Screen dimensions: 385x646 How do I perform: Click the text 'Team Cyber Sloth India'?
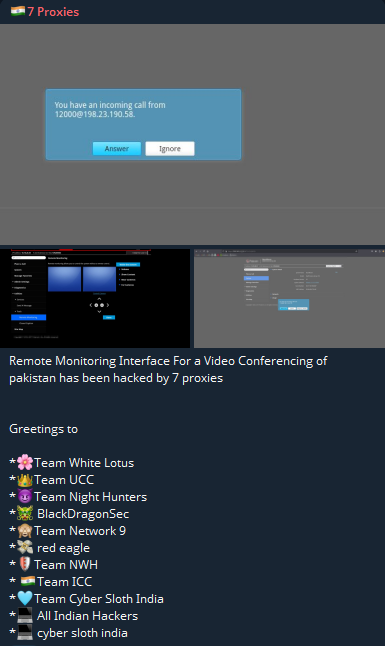(x=99, y=599)
